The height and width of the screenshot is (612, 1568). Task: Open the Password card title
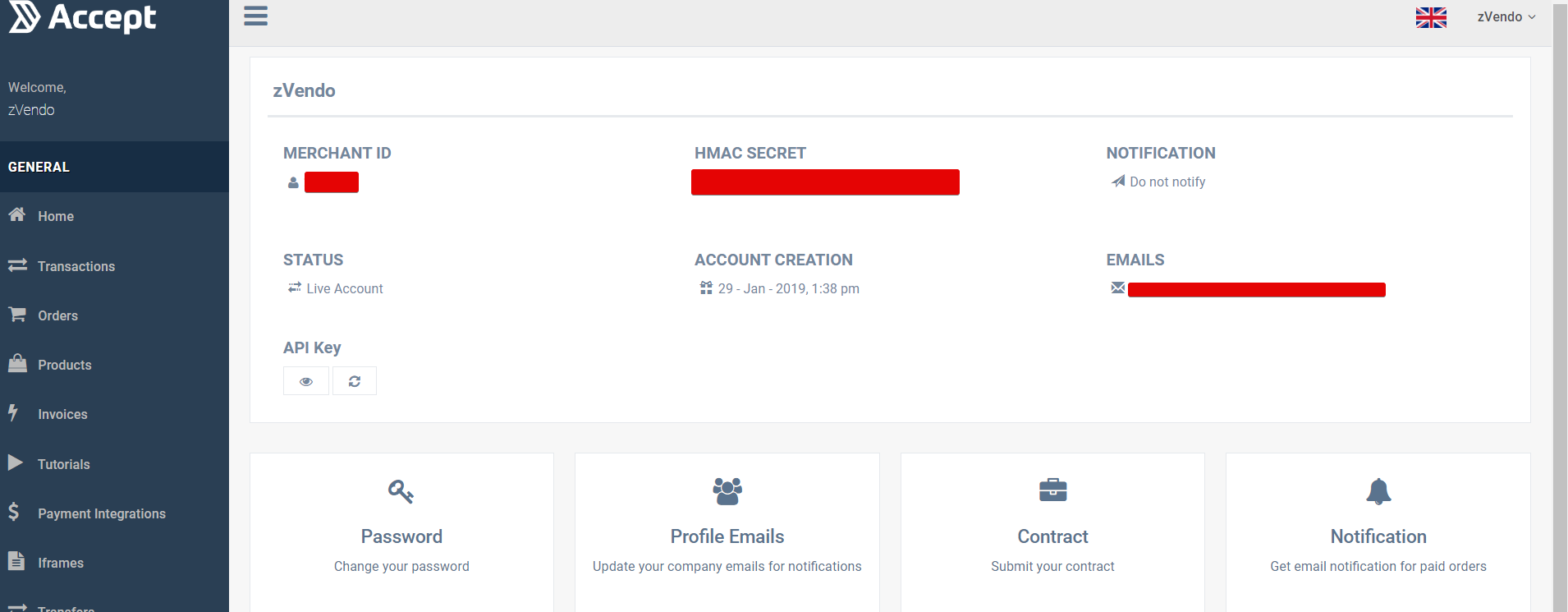[x=401, y=536]
